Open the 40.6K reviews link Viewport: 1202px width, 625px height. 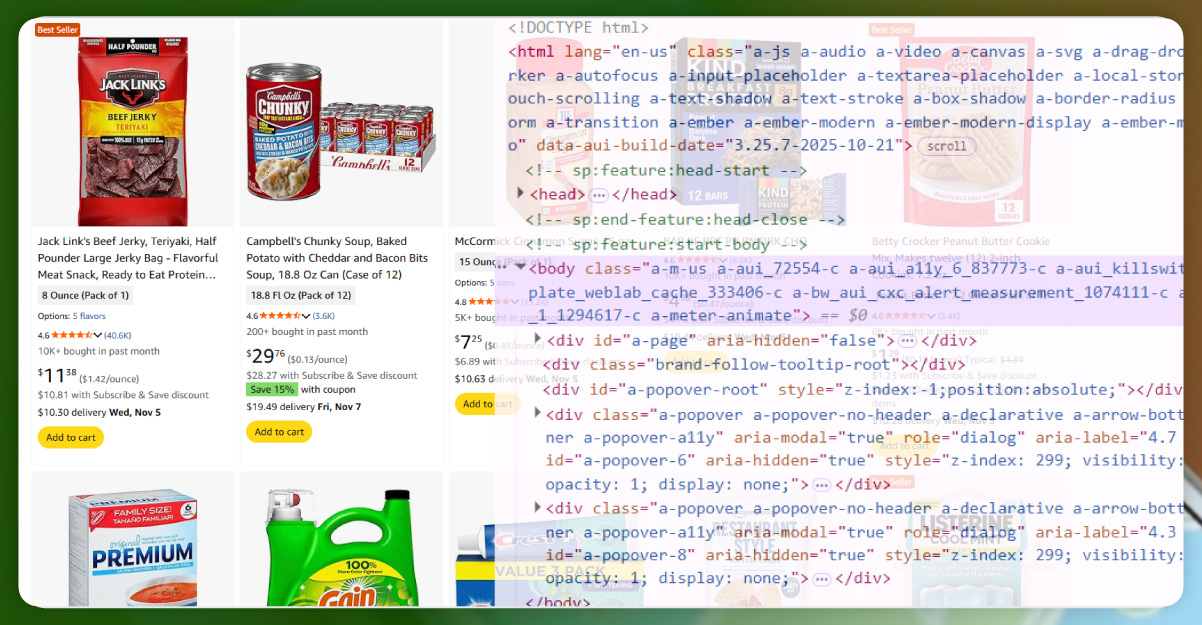[118, 335]
